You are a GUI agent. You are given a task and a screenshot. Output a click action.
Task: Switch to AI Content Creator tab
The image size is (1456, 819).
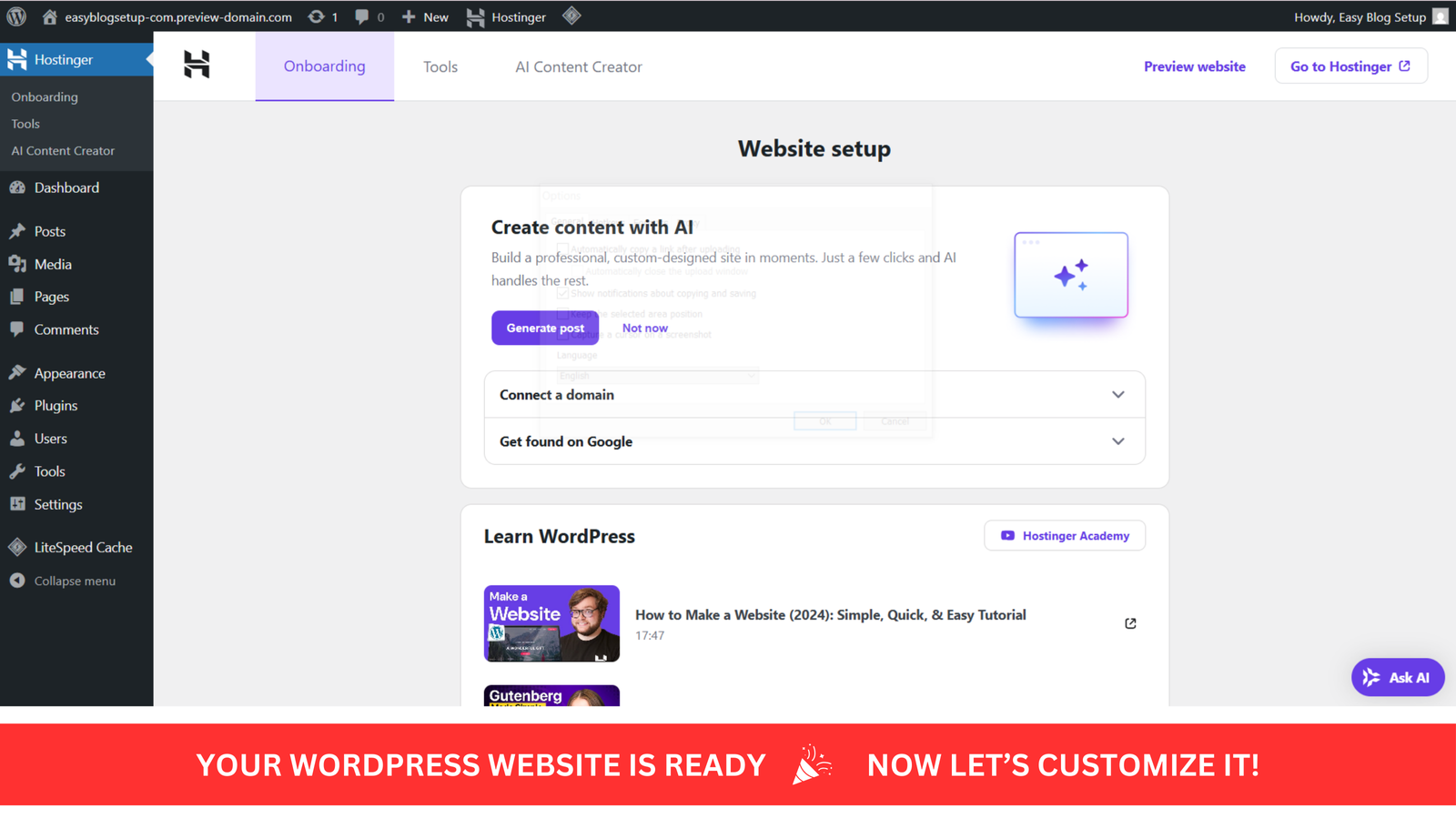pos(579,66)
